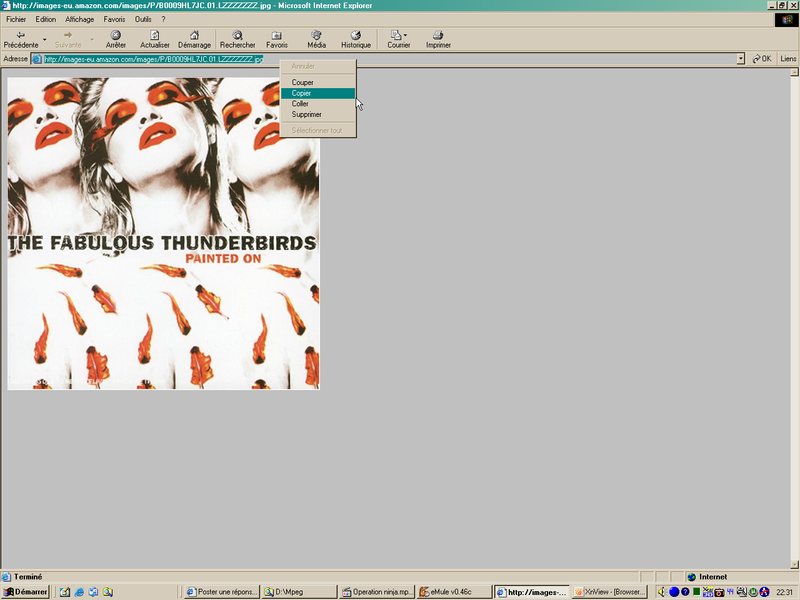Refresh the page with Actualiser
Image resolution: width=800 pixels, height=600 pixels.
point(155,39)
